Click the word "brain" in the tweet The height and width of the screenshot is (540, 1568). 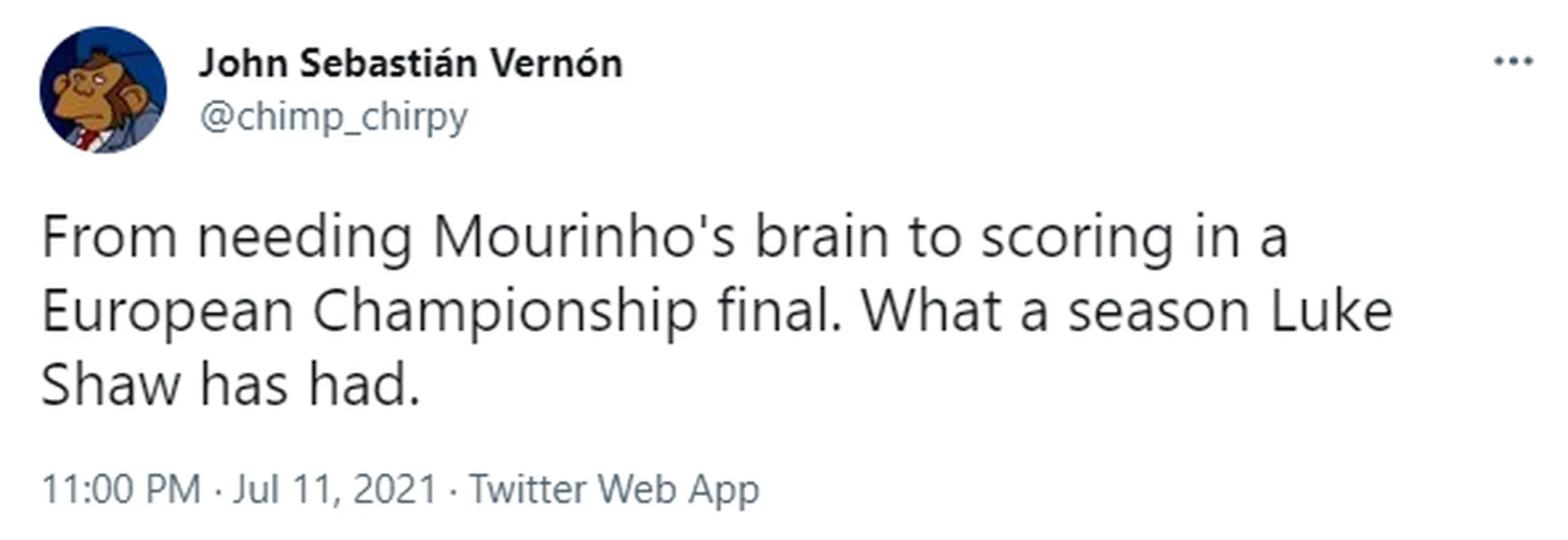(821, 237)
